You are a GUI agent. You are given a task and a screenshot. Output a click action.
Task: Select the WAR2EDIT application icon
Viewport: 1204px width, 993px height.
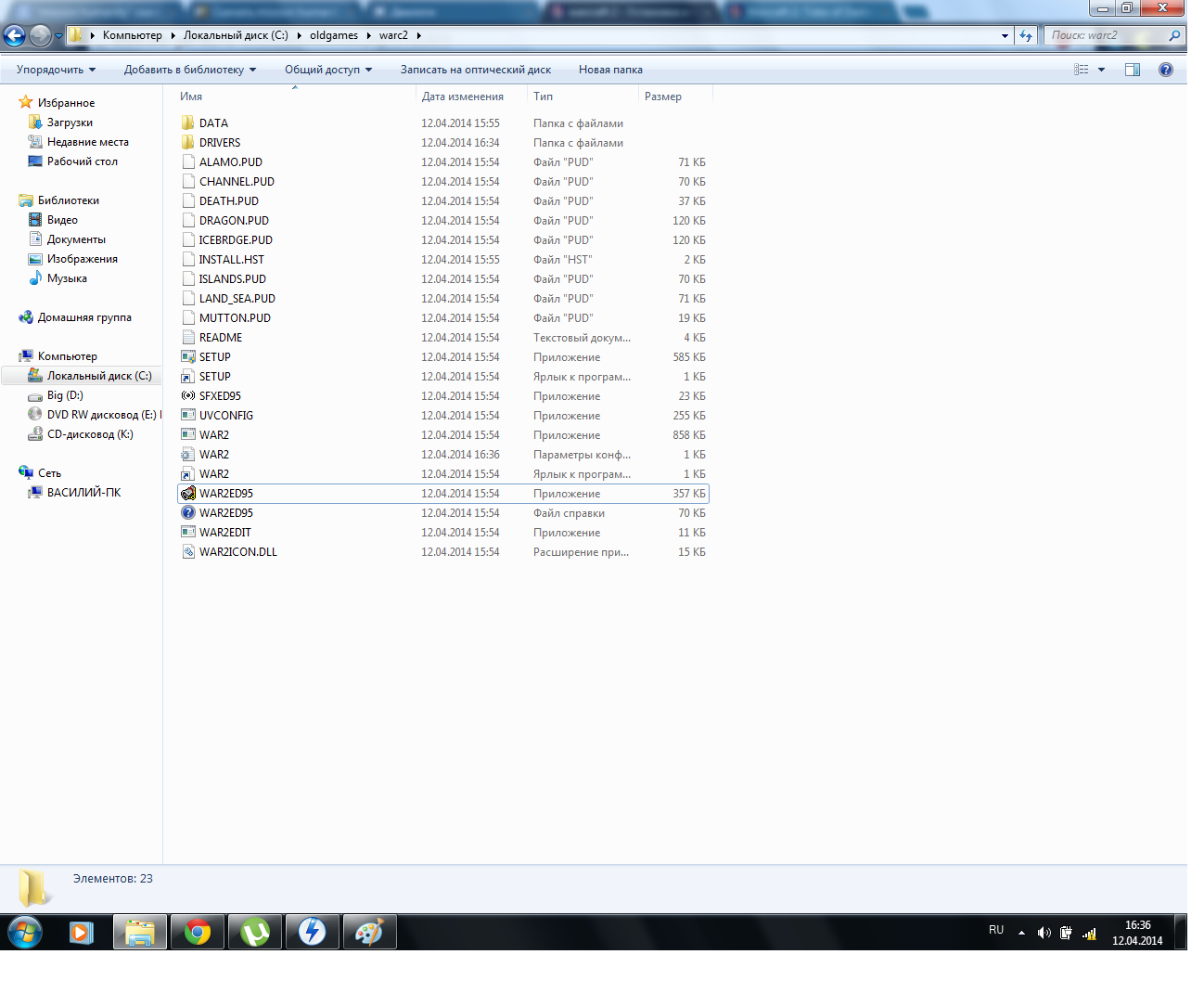pyautogui.click(x=188, y=533)
